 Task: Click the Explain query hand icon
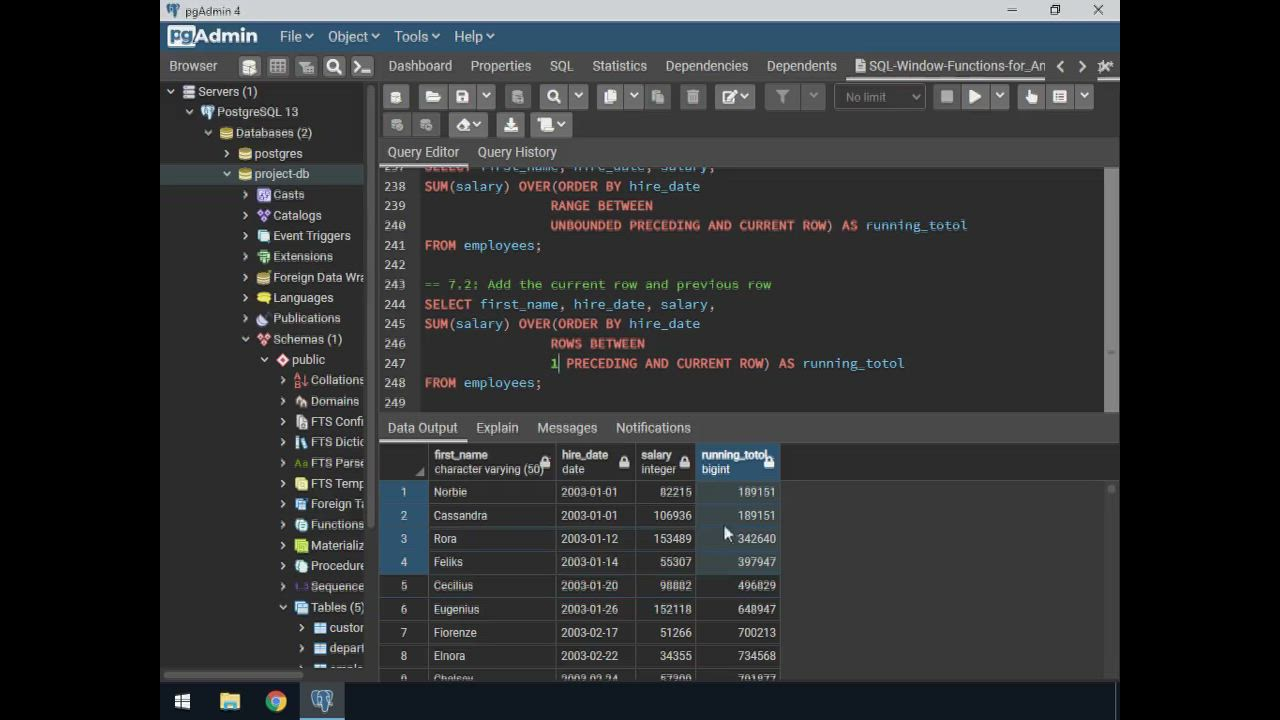(1031, 97)
